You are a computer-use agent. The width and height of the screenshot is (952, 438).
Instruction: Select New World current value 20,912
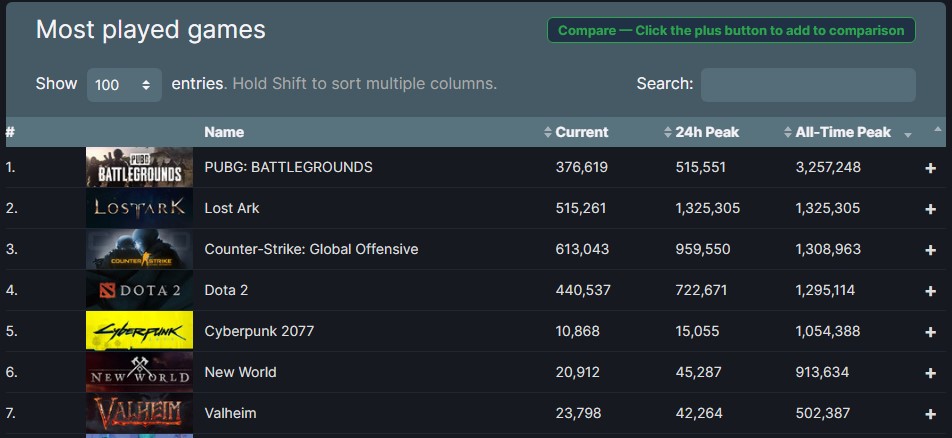pyautogui.click(x=577, y=372)
